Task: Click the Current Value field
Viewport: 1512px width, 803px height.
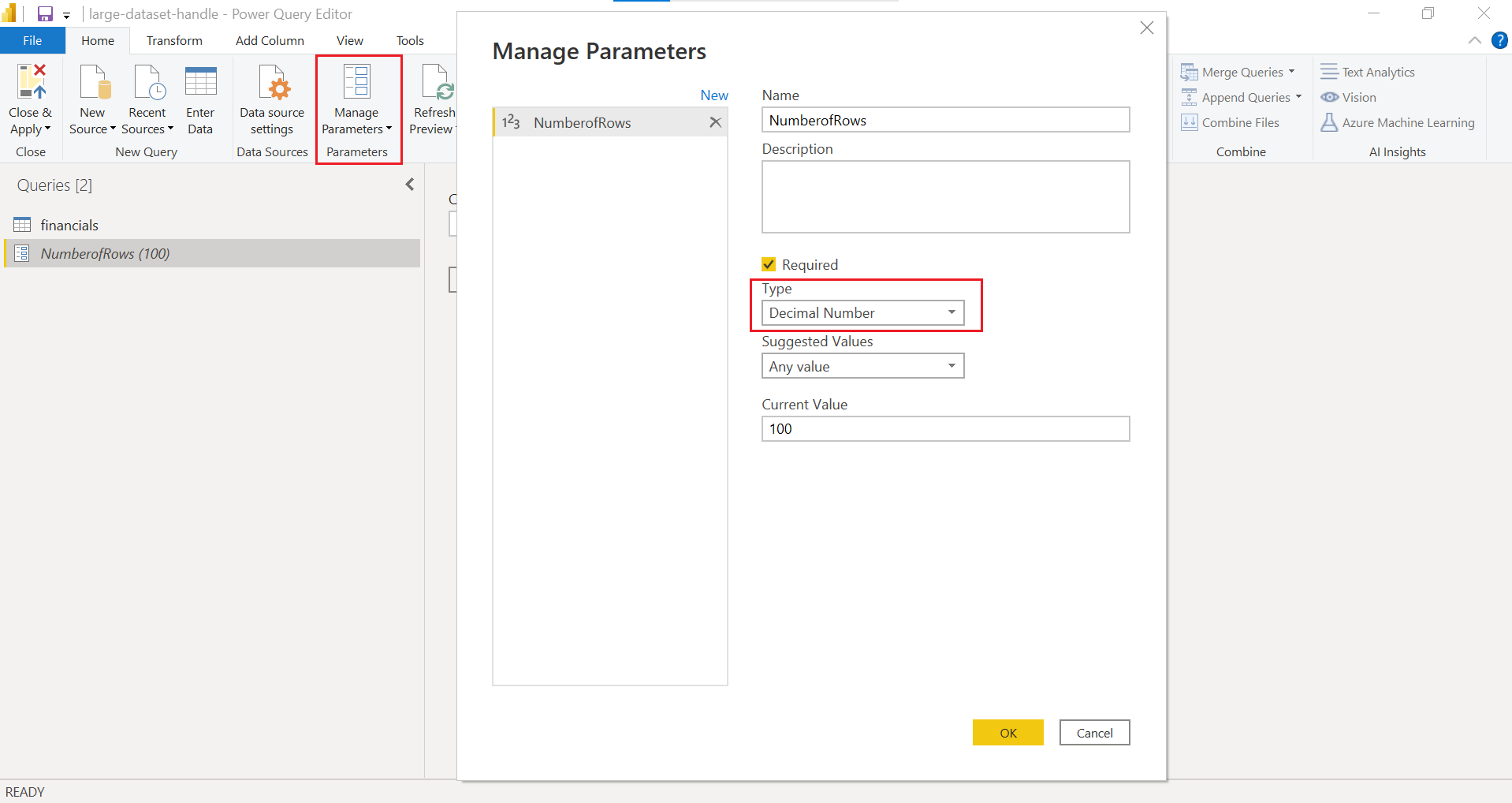Action: point(945,429)
